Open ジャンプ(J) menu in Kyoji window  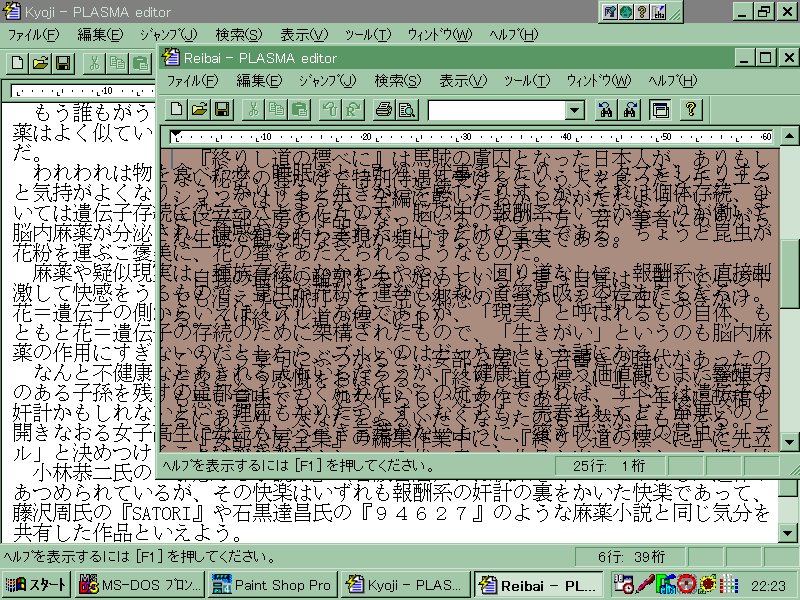pos(168,35)
